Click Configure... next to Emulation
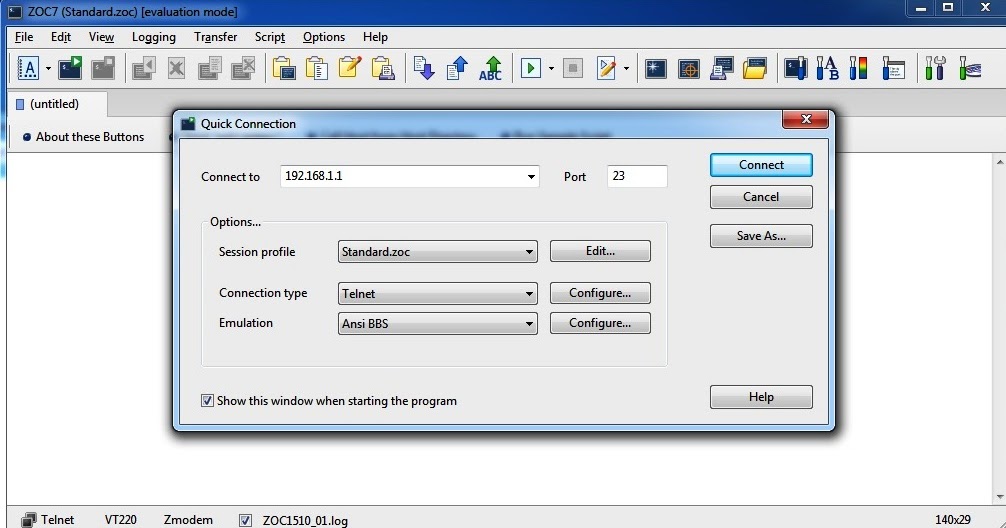Image resolution: width=1006 pixels, height=528 pixels. coord(600,323)
